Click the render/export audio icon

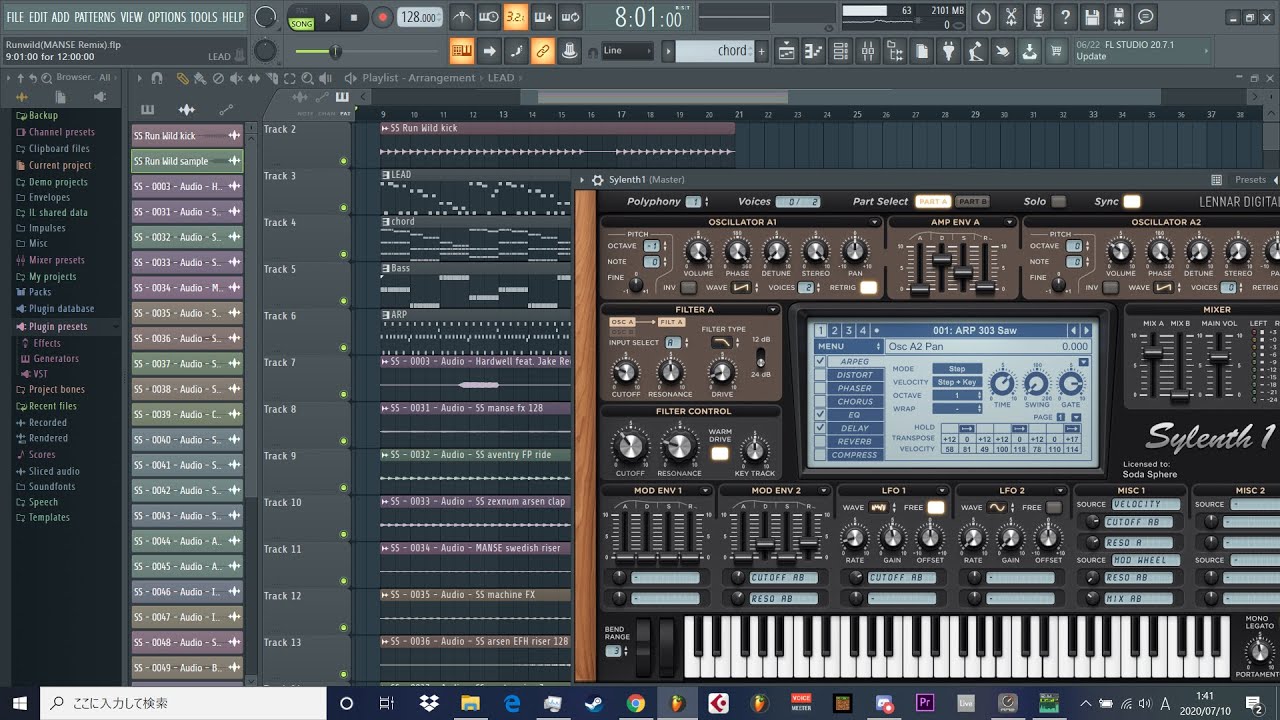1119,17
